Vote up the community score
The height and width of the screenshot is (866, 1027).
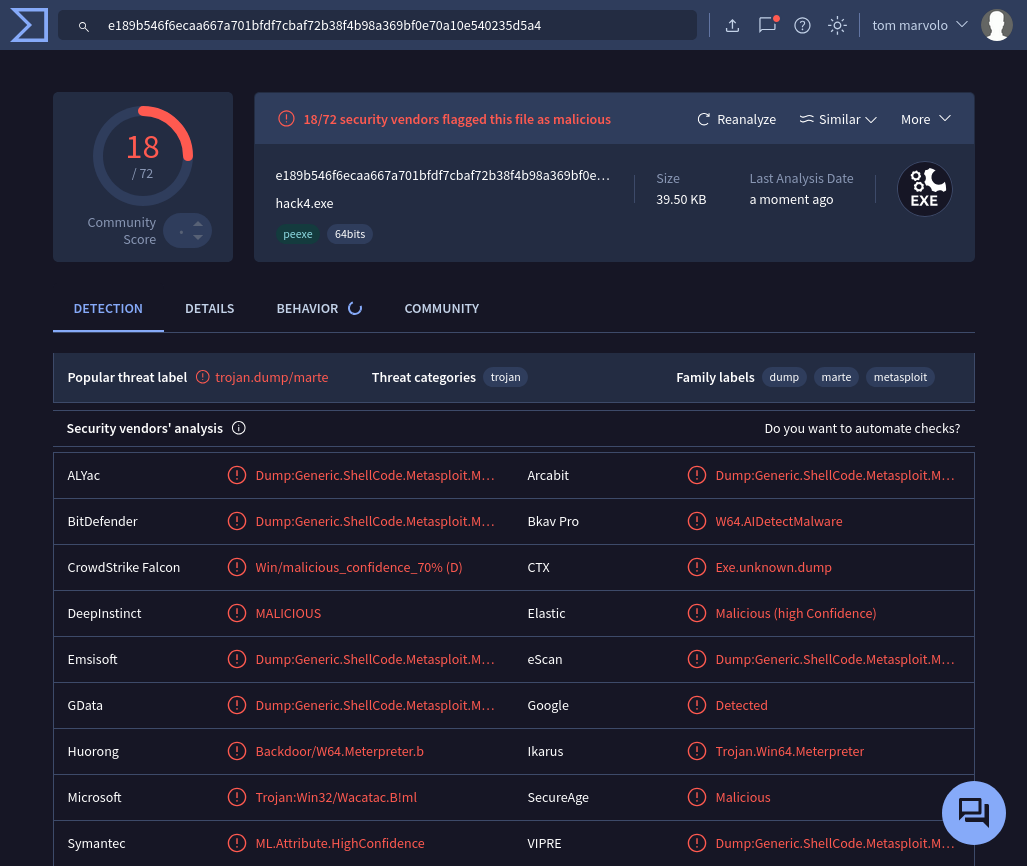(x=198, y=224)
